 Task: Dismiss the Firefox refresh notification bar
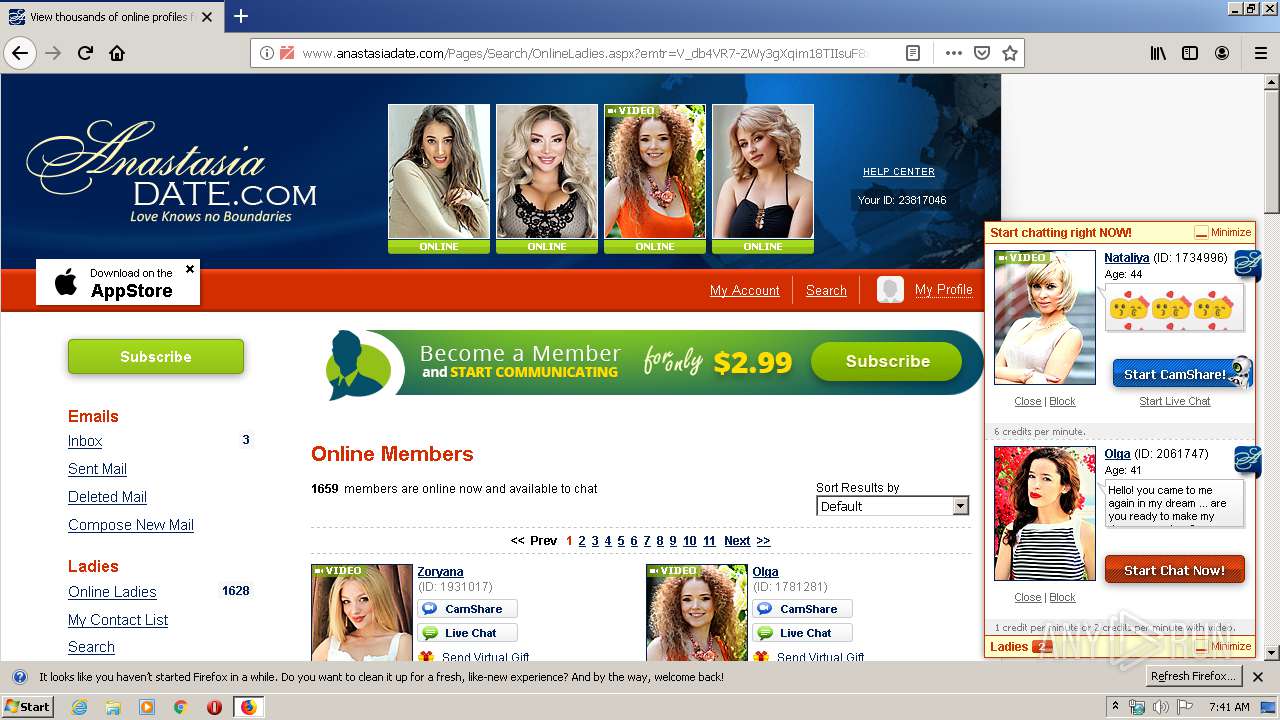(1258, 677)
